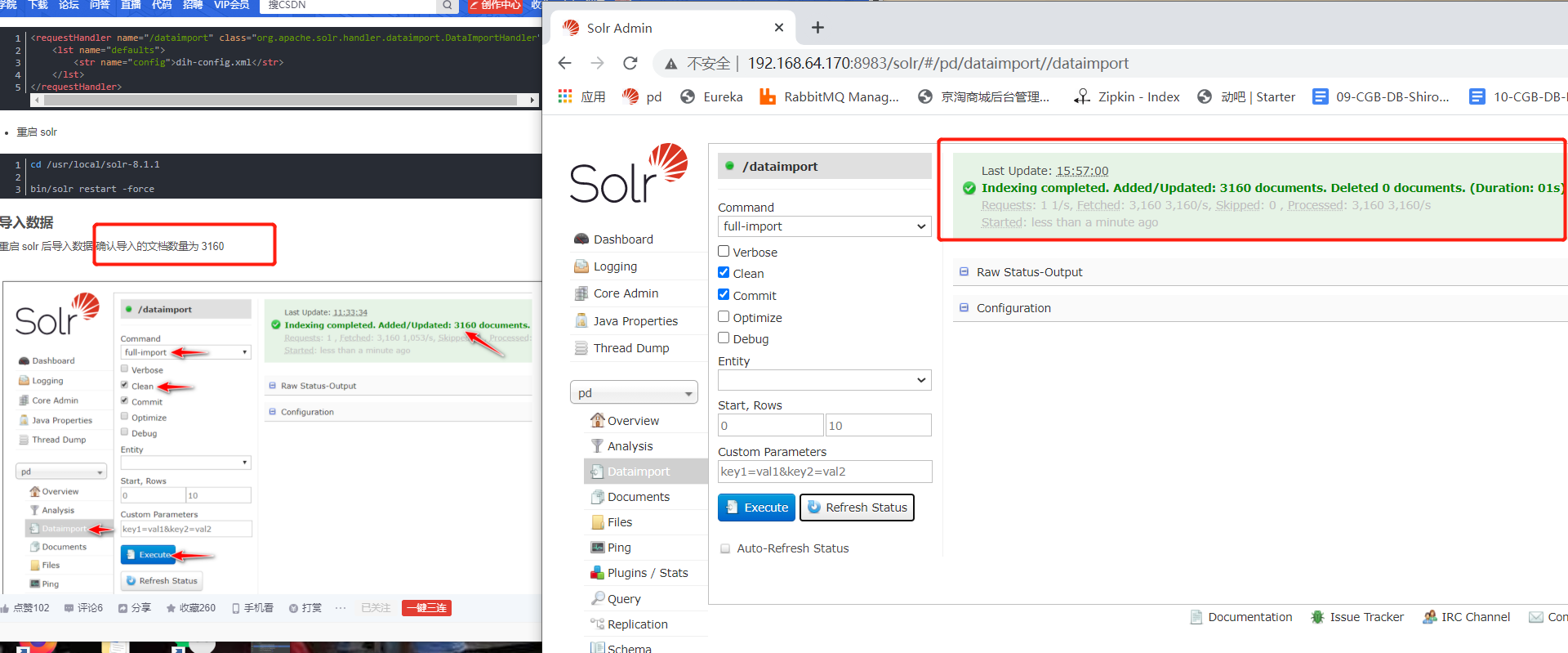
Task: Open the RabbitMQ Management bookmark
Action: (x=829, y=96)
